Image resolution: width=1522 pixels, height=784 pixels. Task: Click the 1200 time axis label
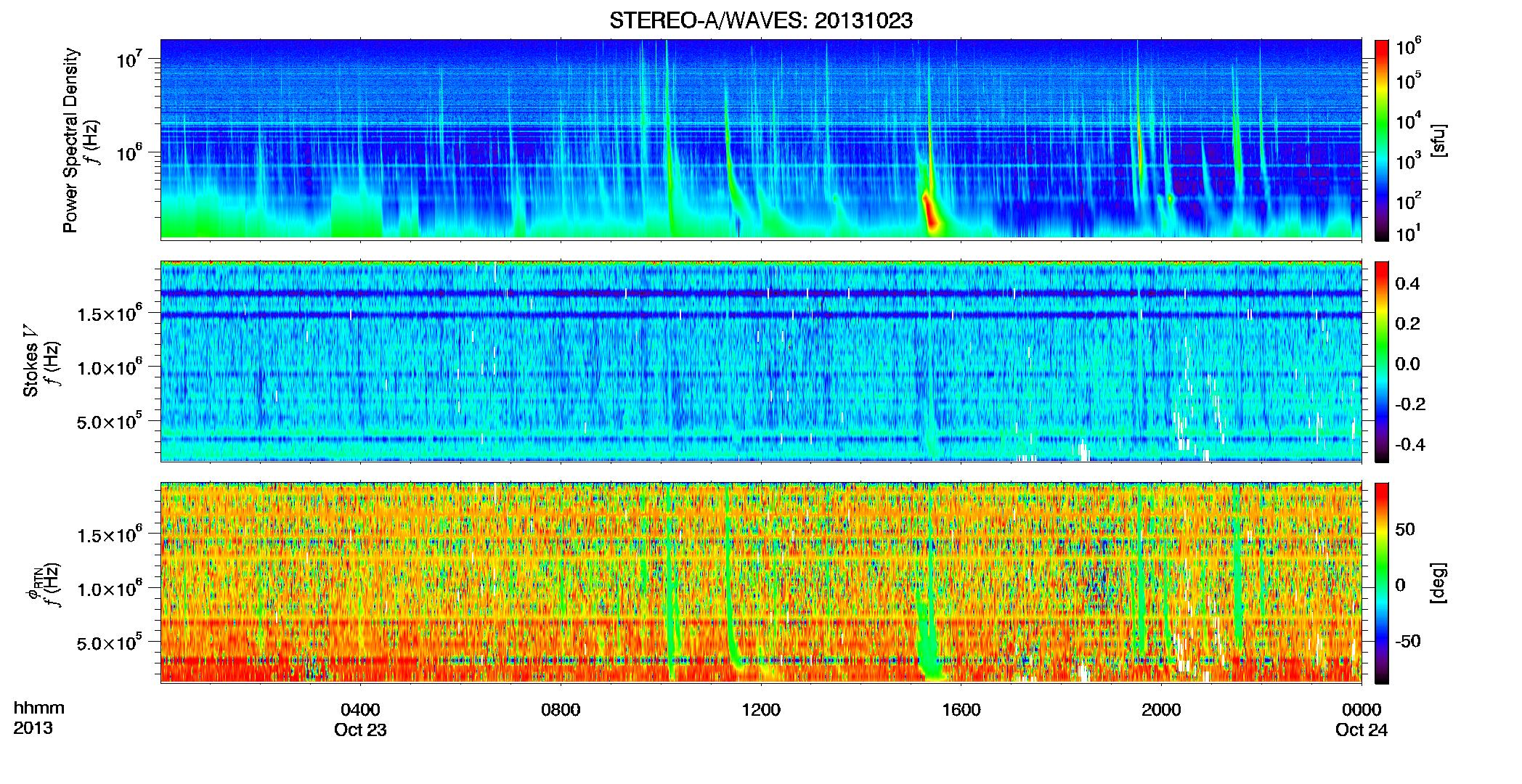click(761, 709)
